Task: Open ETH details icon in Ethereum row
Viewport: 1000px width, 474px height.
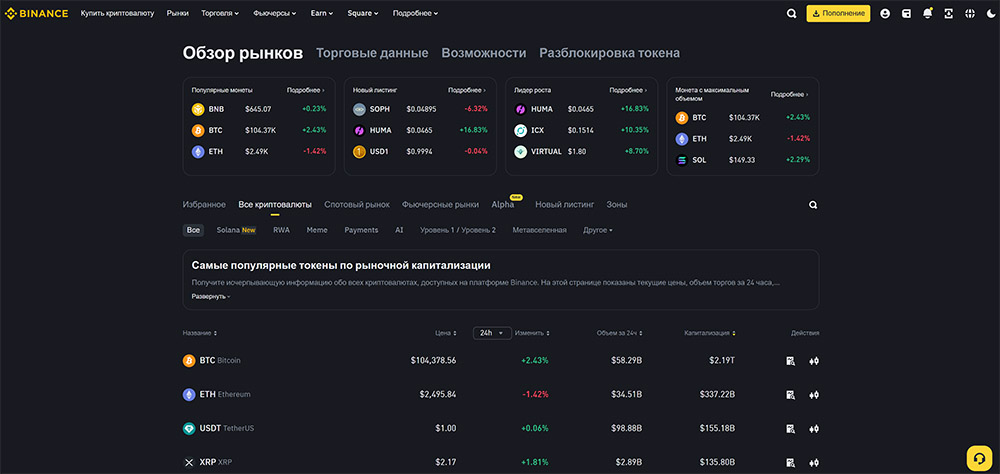Action: [x=790, y=395]
